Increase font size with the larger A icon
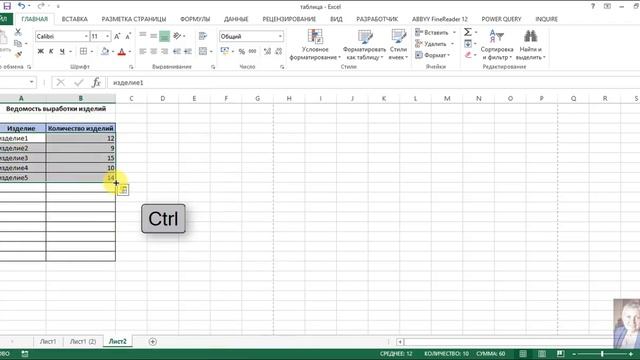 coord(117,36)
